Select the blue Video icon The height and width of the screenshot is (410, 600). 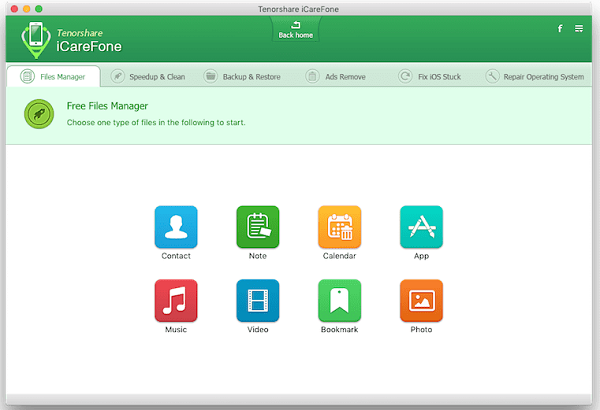click(257, 301)
